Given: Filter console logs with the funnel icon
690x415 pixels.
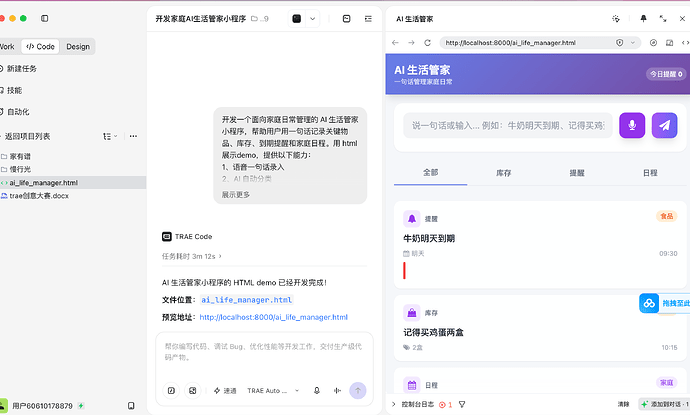Looking at the screenshot, I should (x=462, y=404).
